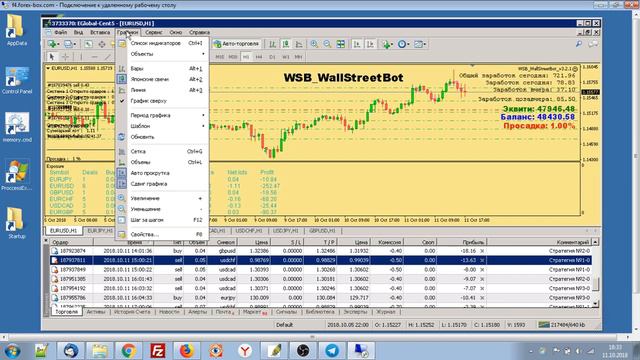This screenshot has width=640, height=360.
Task: Click the line chart toolbar icon
Action: [299, 44]
